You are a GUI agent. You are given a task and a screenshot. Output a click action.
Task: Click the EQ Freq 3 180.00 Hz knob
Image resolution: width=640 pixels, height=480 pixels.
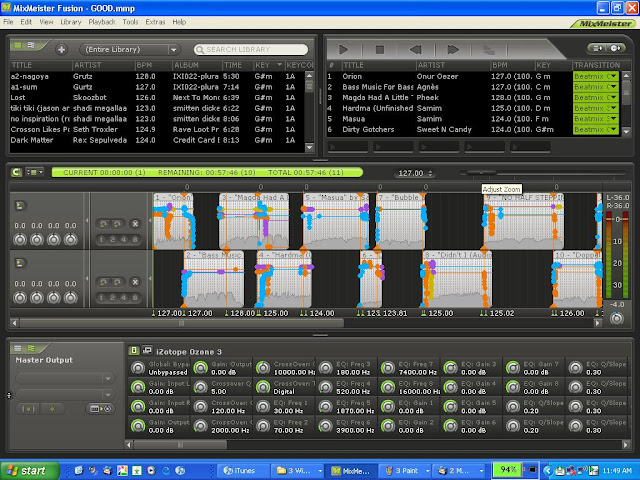click(326, 368)
